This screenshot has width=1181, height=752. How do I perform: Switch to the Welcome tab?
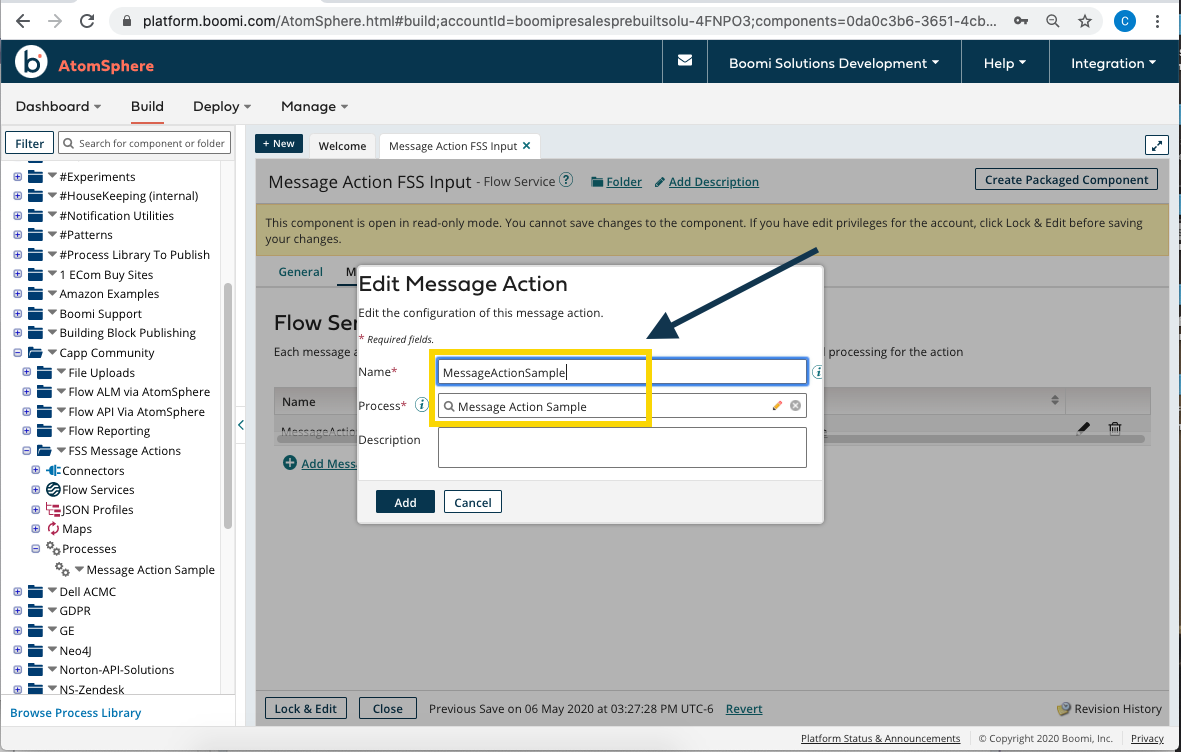click(x=342, y=145)
